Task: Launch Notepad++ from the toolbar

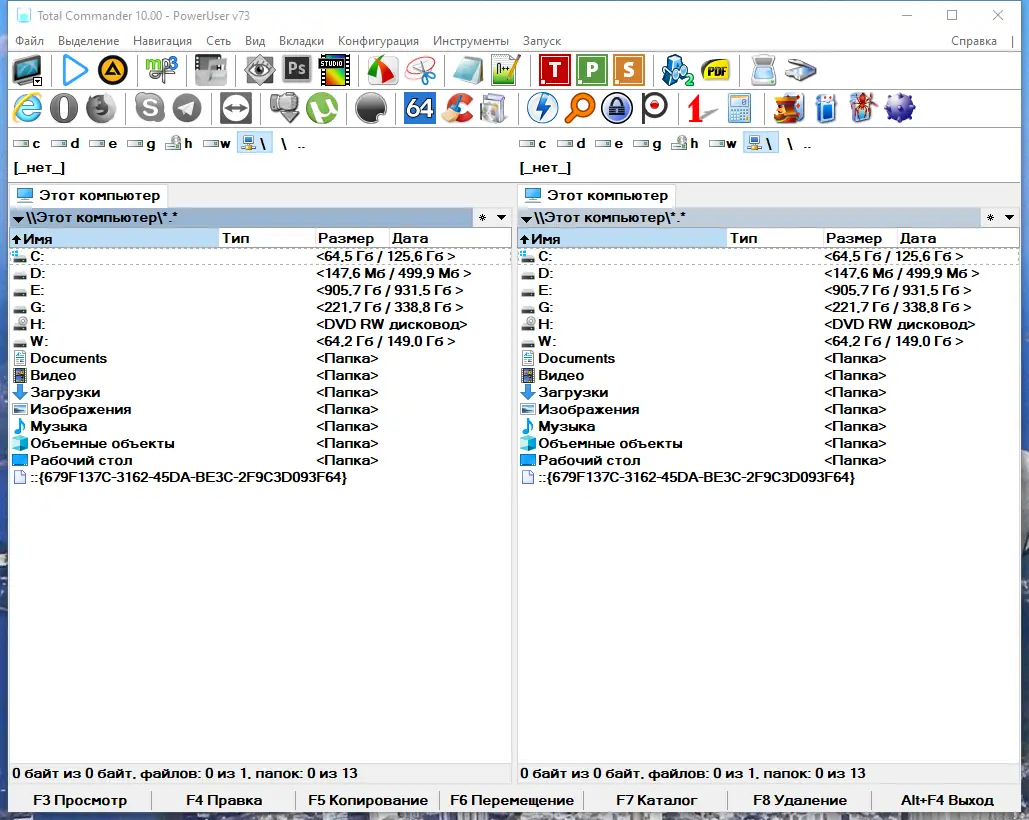Action: pyautogui.click(x=505, y=70)
